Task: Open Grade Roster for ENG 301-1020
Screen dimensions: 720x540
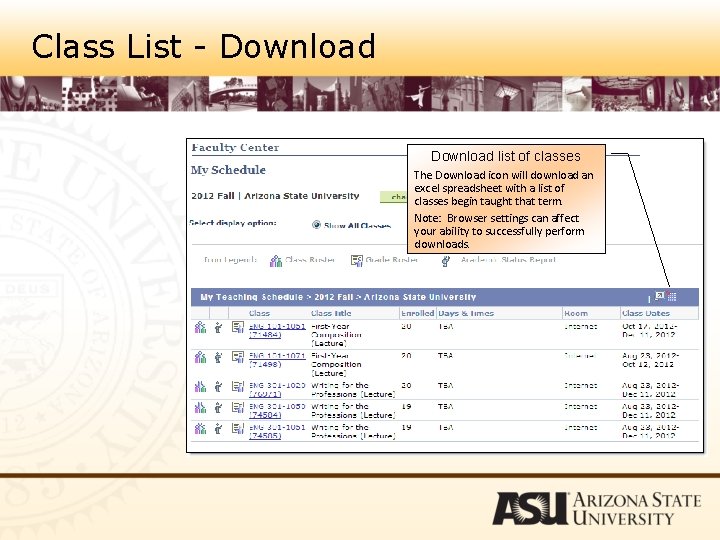Action: tap(237, 386)
